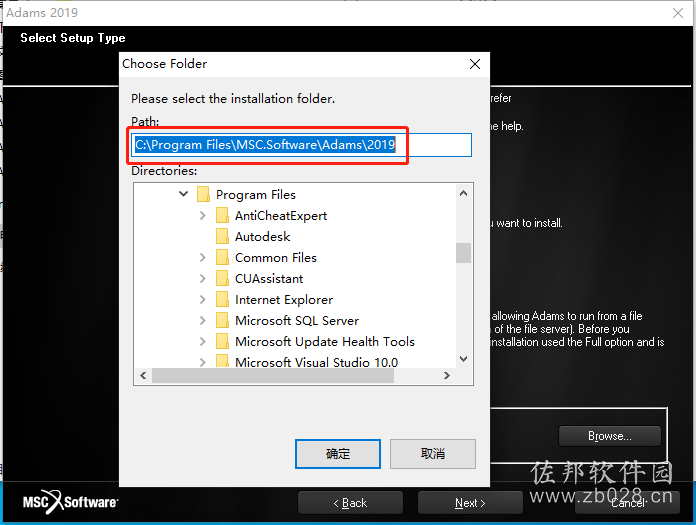Go to previous step with Back button
The height and width of the screenshot is (525, 696).
click(350, 503)
